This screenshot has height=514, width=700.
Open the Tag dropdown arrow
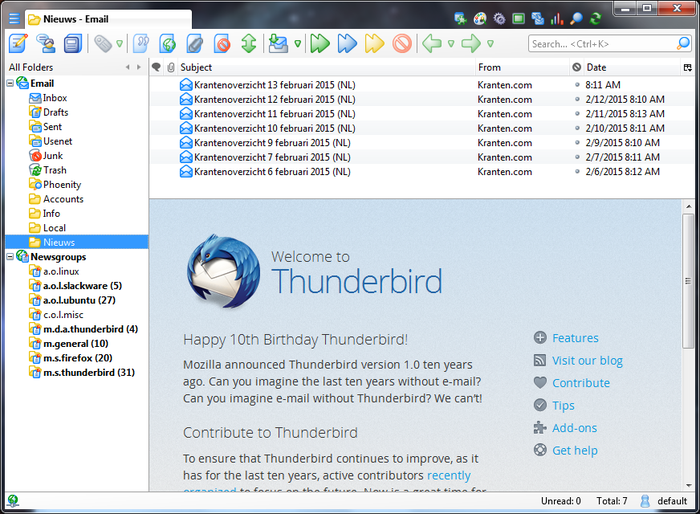click(119, 44)
